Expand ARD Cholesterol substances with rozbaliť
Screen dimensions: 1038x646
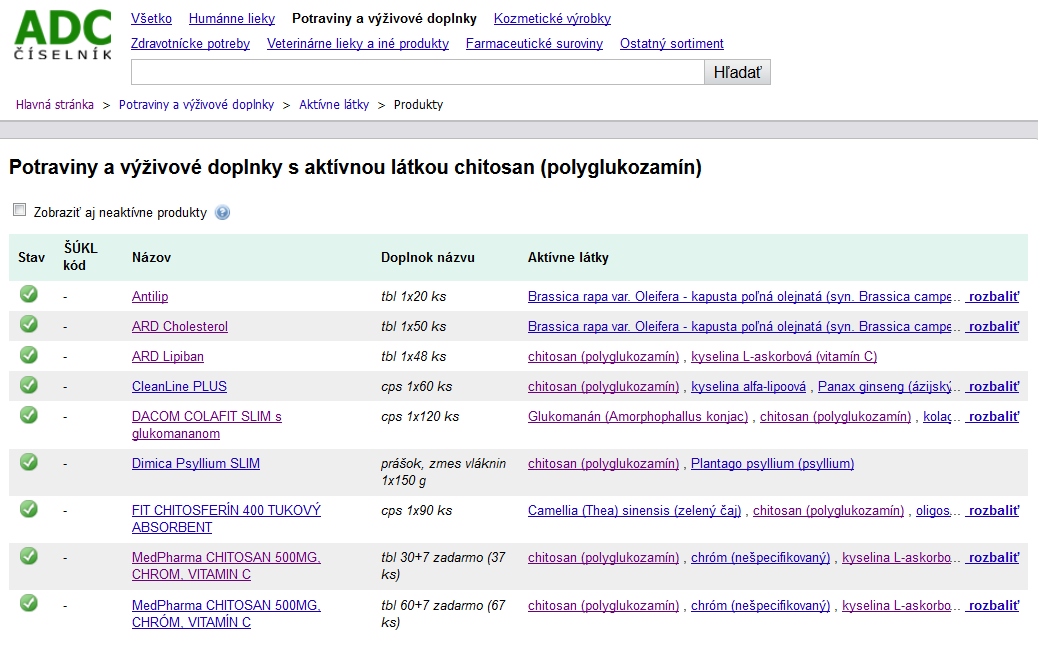pos(992,326)
